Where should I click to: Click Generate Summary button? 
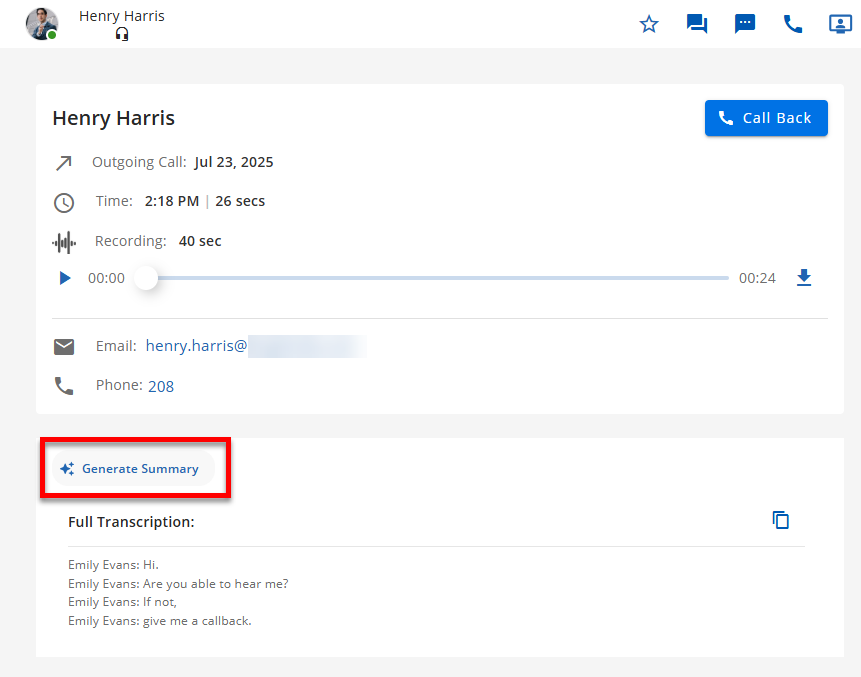(x=130, y=469)
